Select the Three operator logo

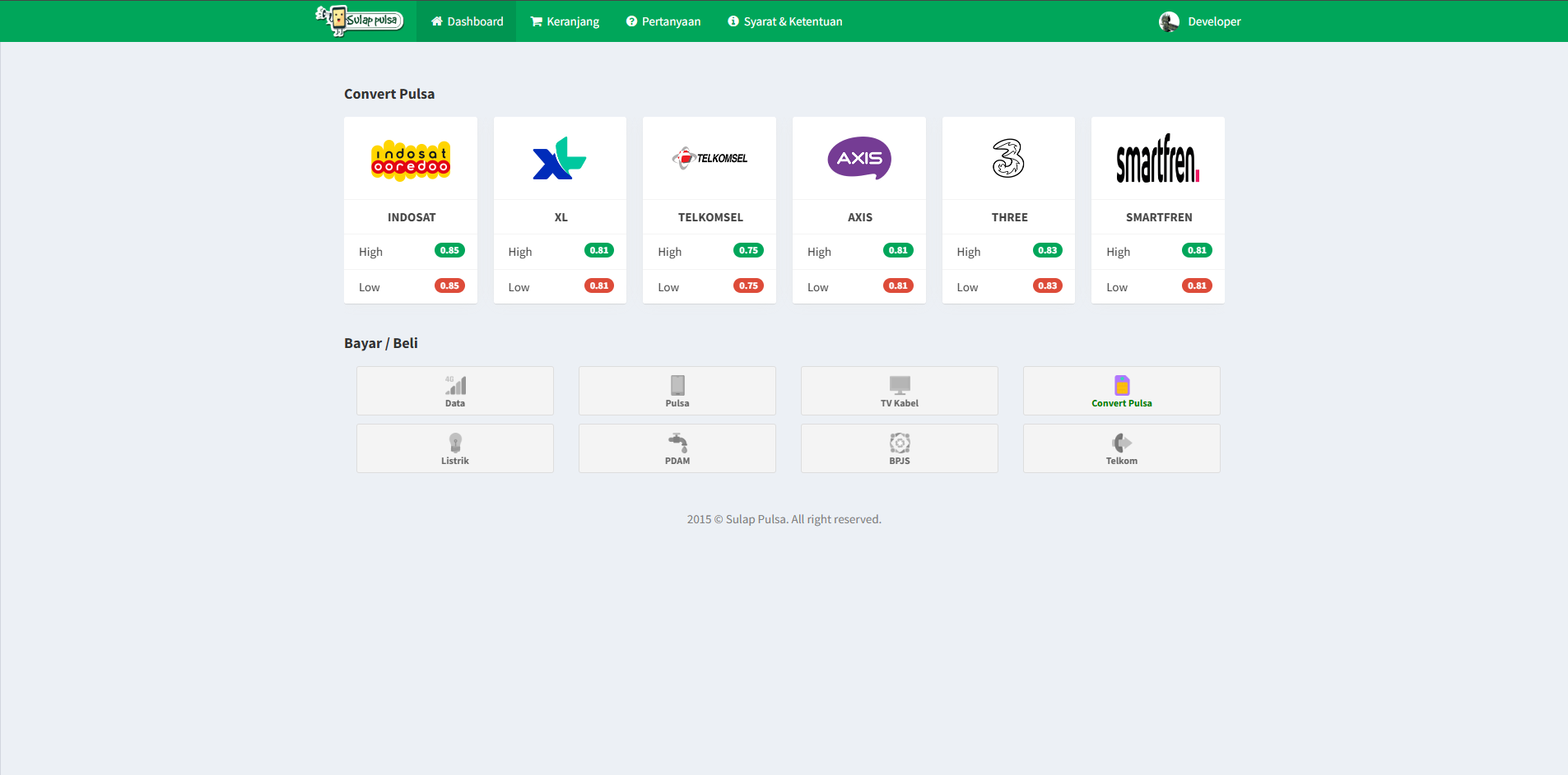1008,158
